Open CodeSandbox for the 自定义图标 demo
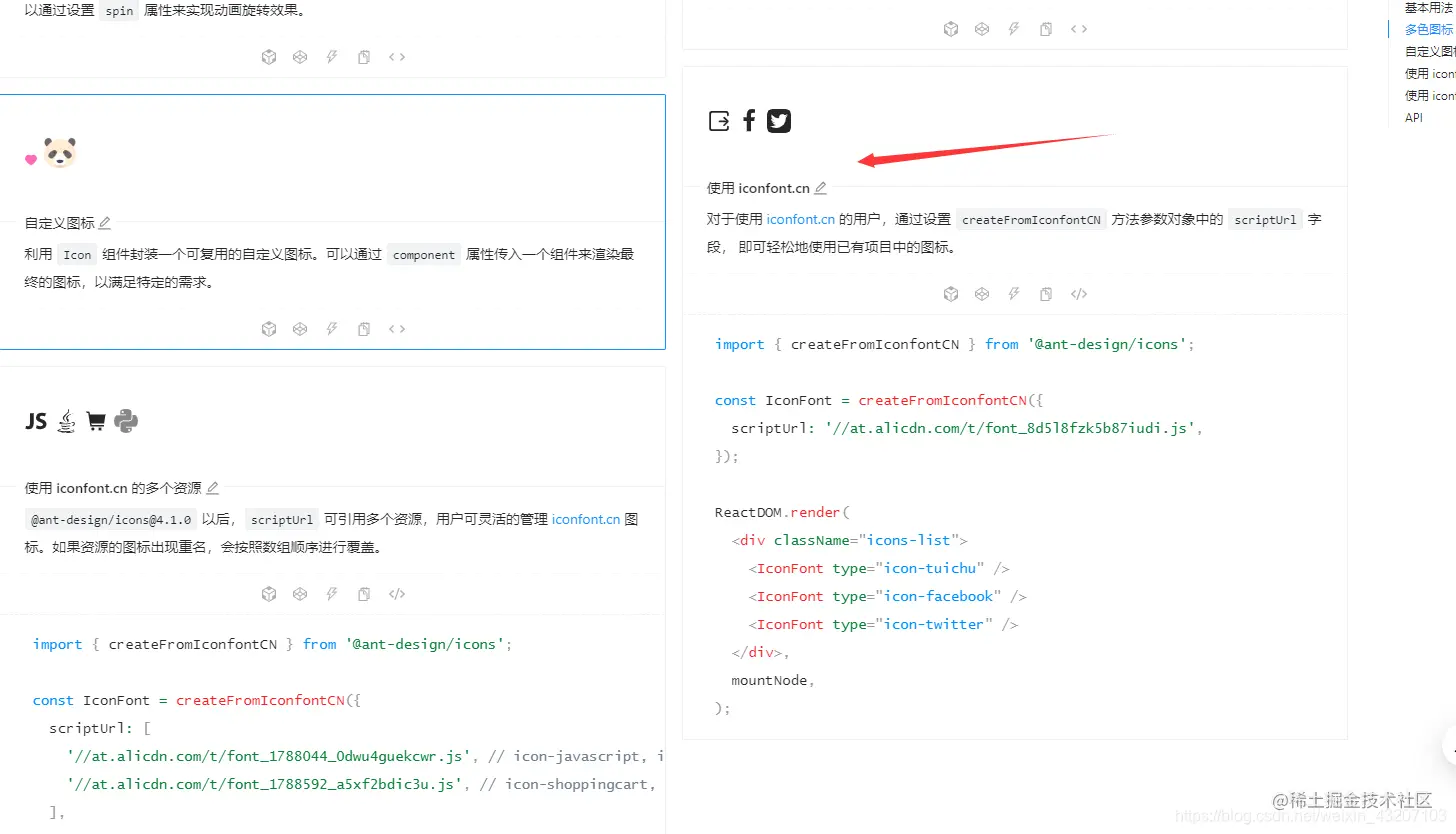The image size is (1456, 834). coord(268,329)
